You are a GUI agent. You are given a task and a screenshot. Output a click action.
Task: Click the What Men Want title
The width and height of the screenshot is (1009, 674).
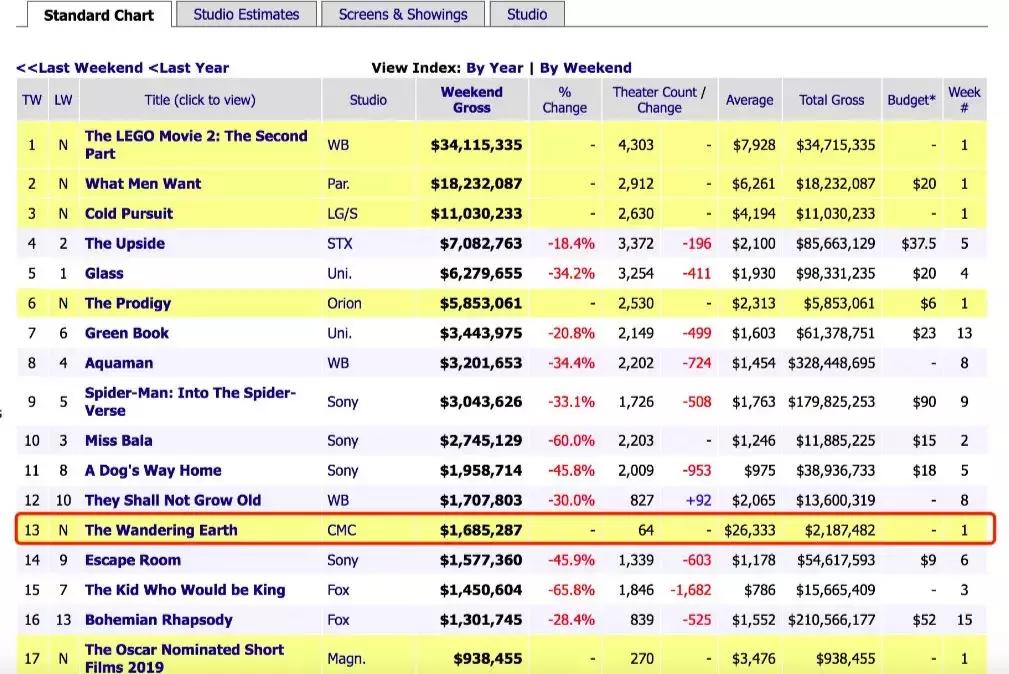tap(143, 184)
